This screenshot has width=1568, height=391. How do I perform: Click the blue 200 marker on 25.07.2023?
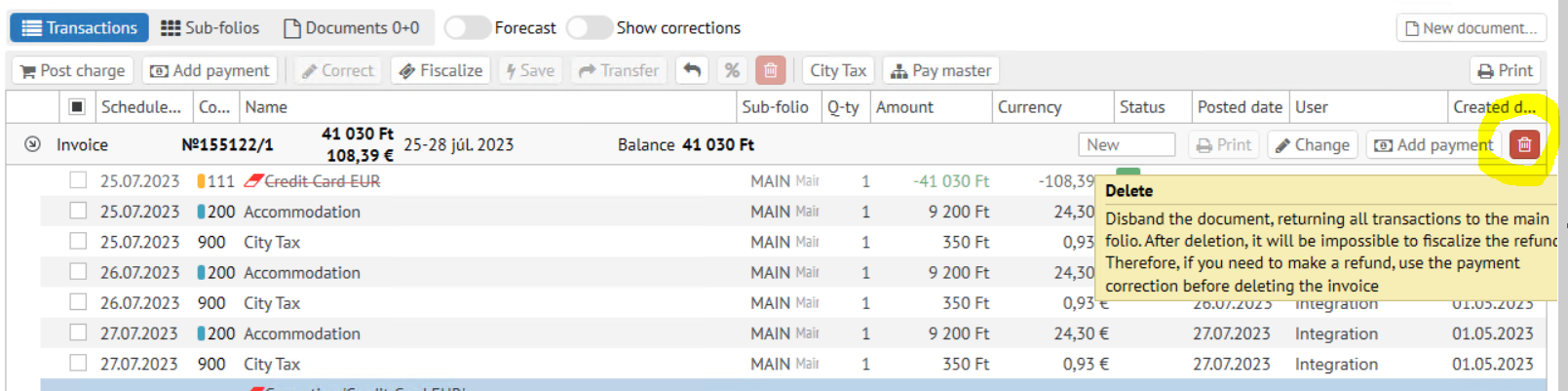(x=201, y=212)
